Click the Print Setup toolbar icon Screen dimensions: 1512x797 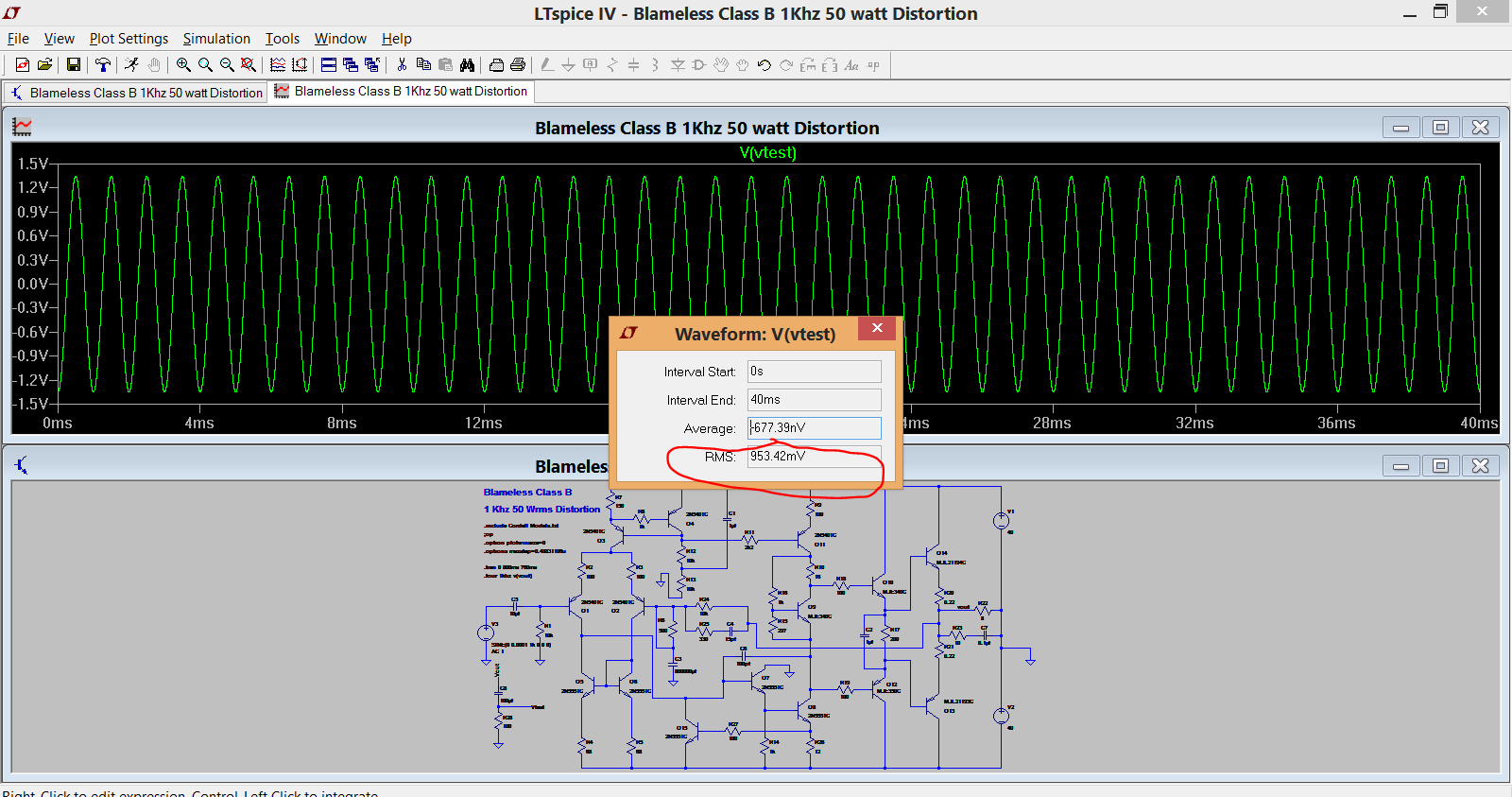coord(496,65)
